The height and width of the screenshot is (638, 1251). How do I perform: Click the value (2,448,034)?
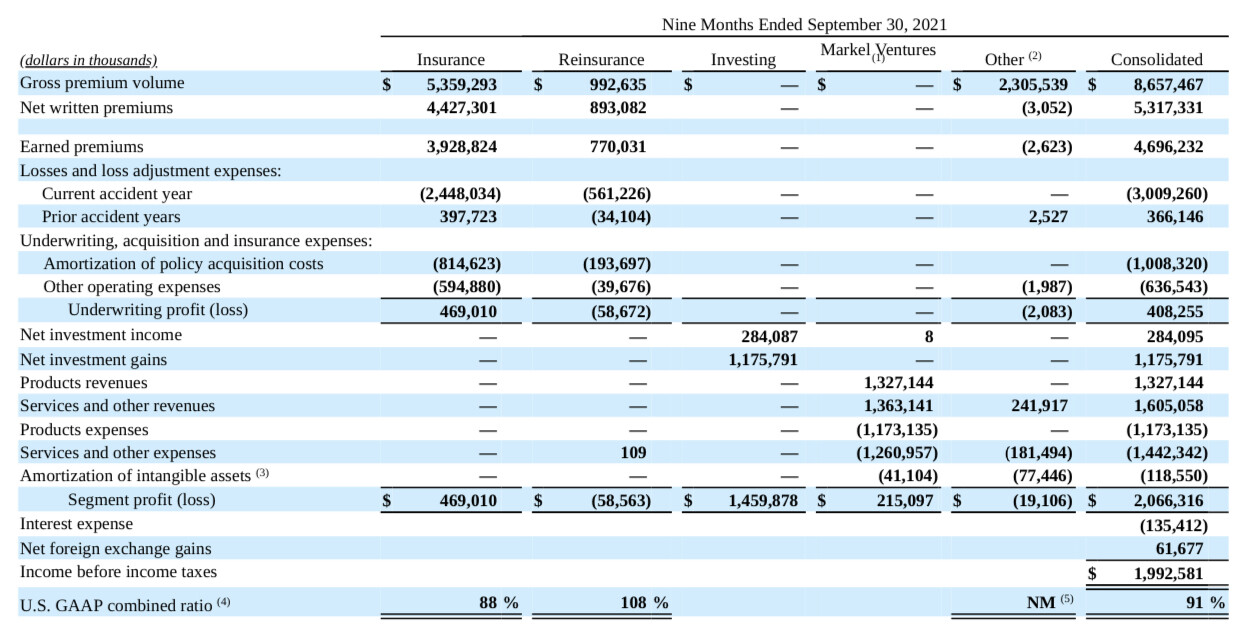click(460, 194)
